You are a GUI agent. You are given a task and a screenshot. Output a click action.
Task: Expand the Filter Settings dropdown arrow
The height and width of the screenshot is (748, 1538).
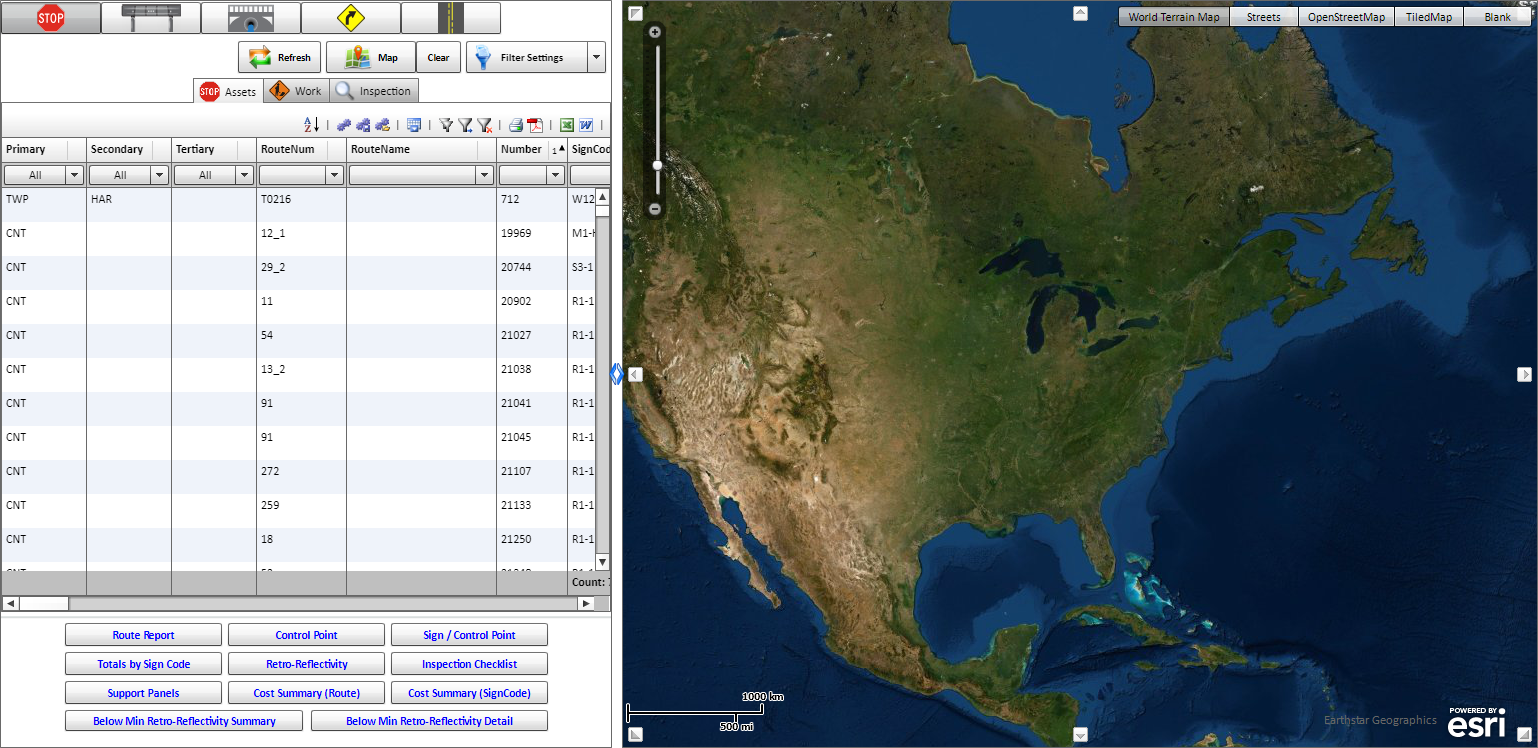coord(597,57)
